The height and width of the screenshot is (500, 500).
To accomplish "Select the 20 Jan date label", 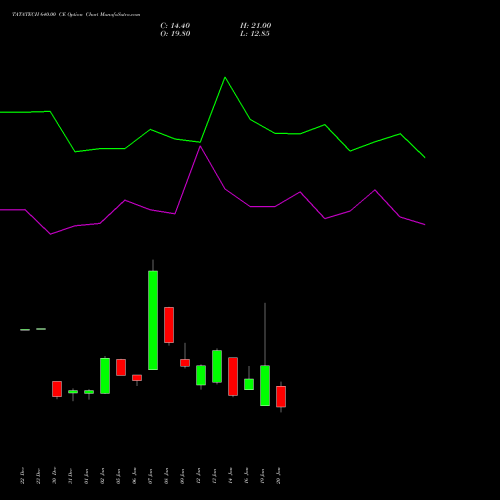I will coord(278,476).
